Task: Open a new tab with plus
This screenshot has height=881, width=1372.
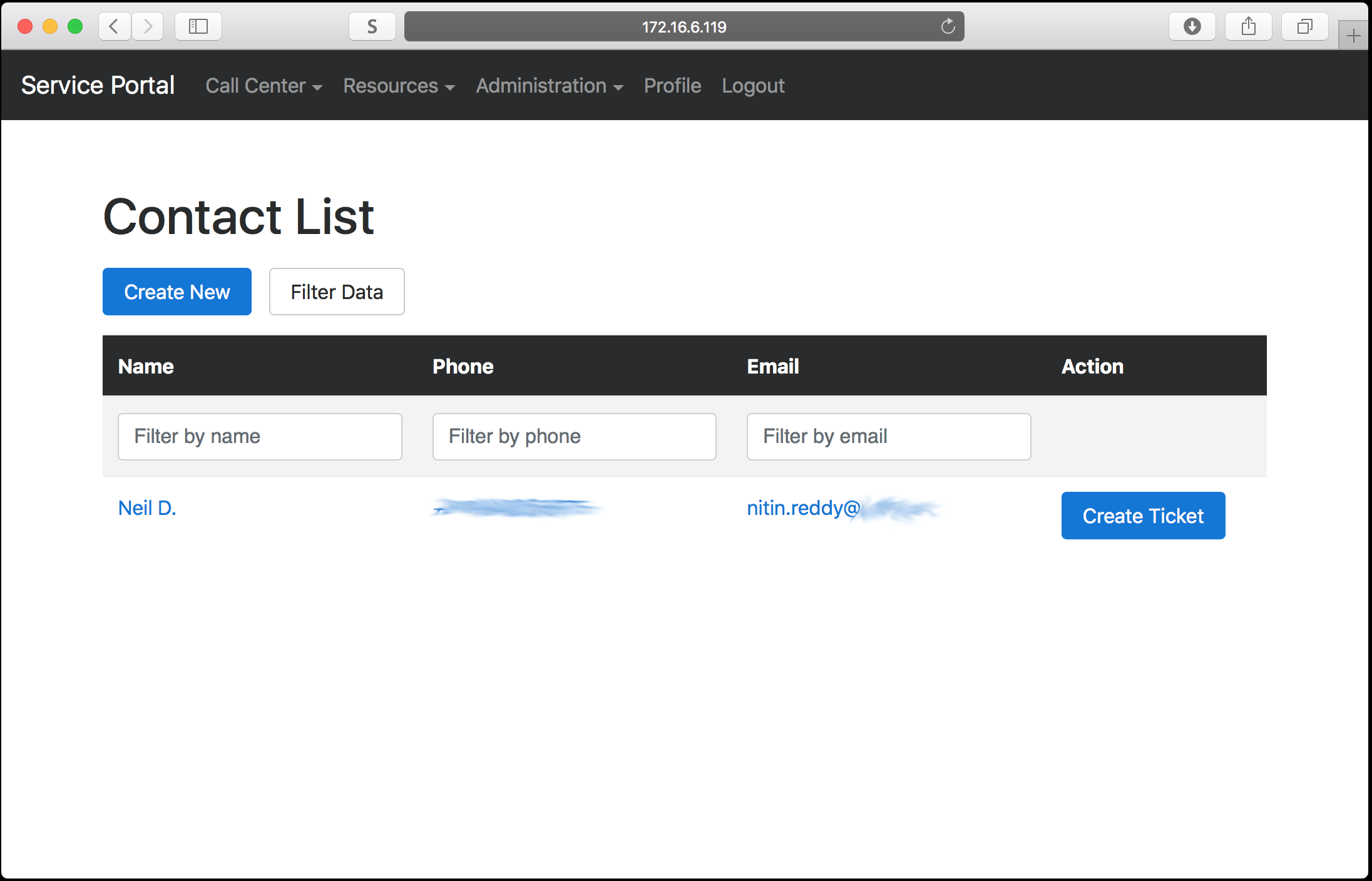Action: pos(1353,36)
